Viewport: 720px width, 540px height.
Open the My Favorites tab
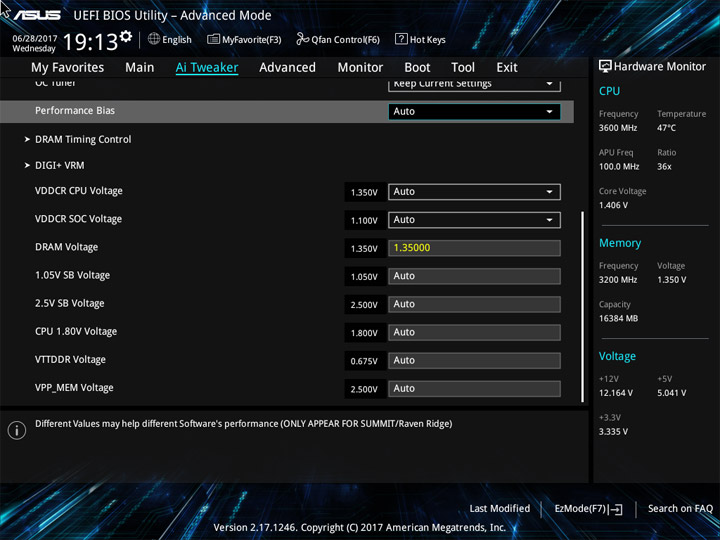(68, 68)
